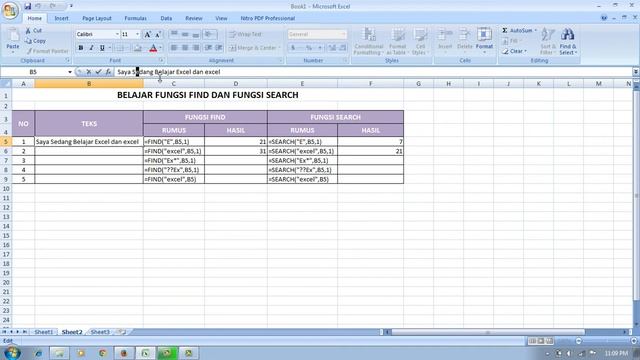Image resolution: width=640 pixels, height=360 pixels.
Task: Open the View tab
Action: [x=221, y=18]
